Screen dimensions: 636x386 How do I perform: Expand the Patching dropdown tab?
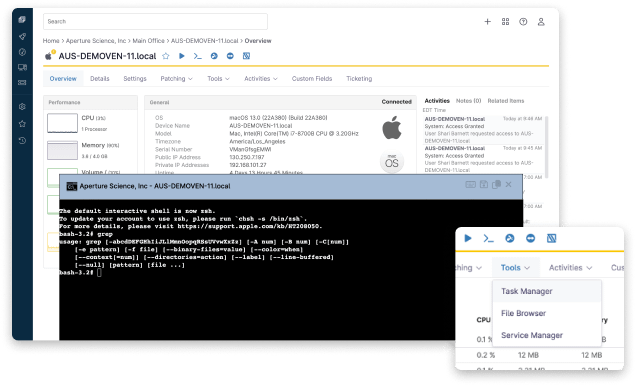pyautogui.click(x=176, y=79)
